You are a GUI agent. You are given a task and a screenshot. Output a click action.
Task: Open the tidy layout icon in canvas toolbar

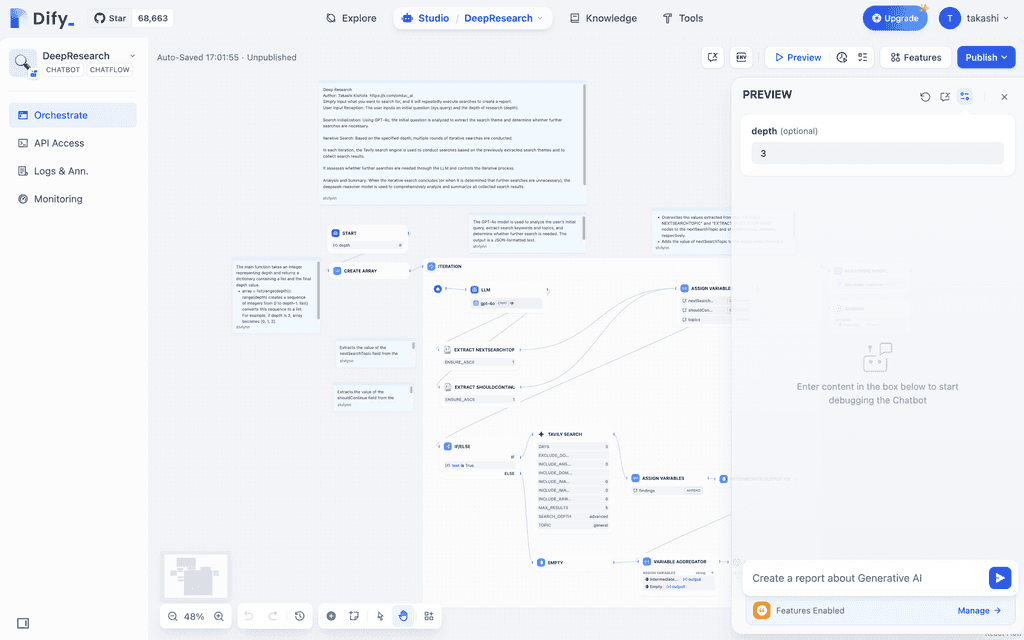pos(428,616)
